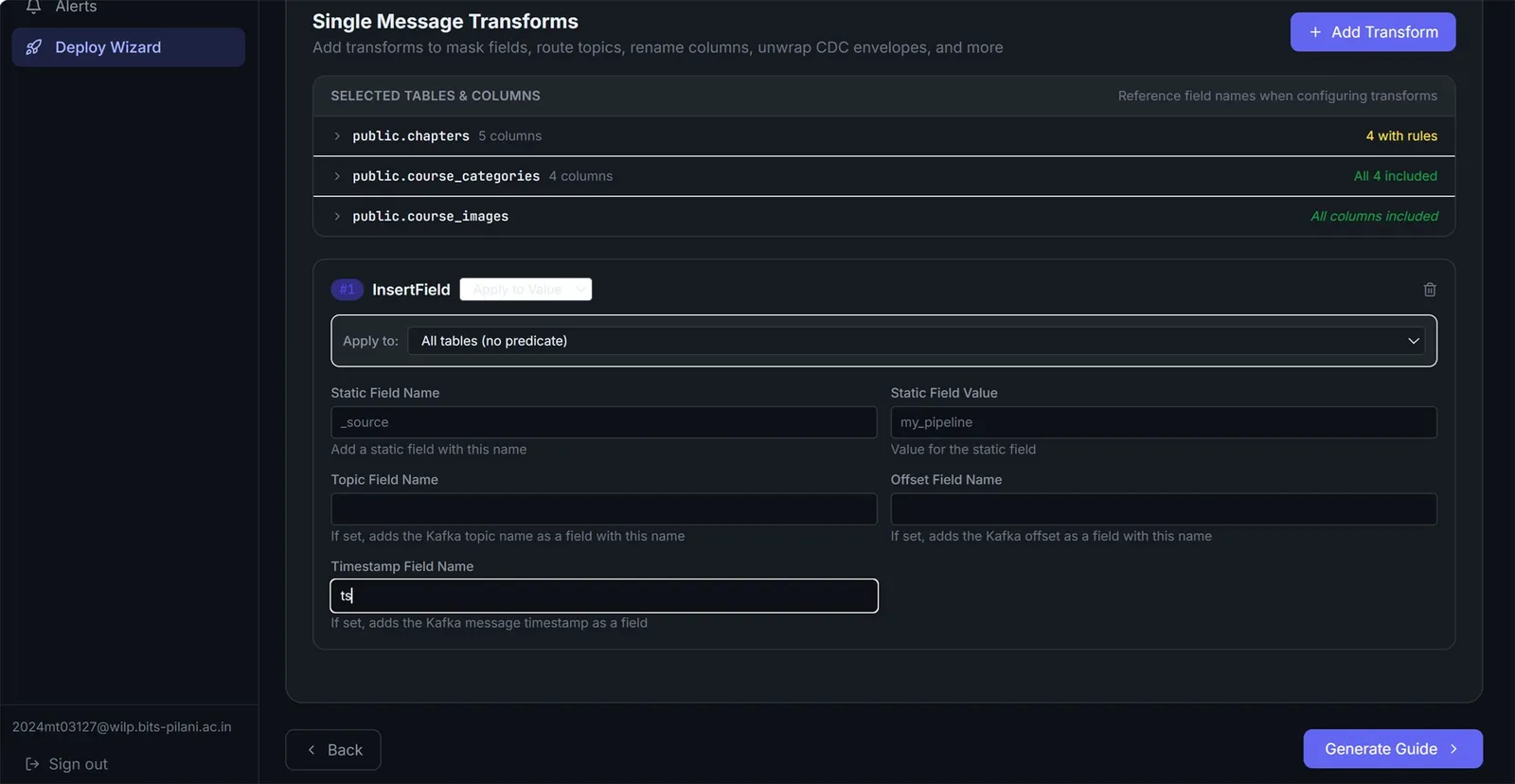The image size is (1515, 784).
Task: Focus the Static Field Value input
Action: 1164,422
